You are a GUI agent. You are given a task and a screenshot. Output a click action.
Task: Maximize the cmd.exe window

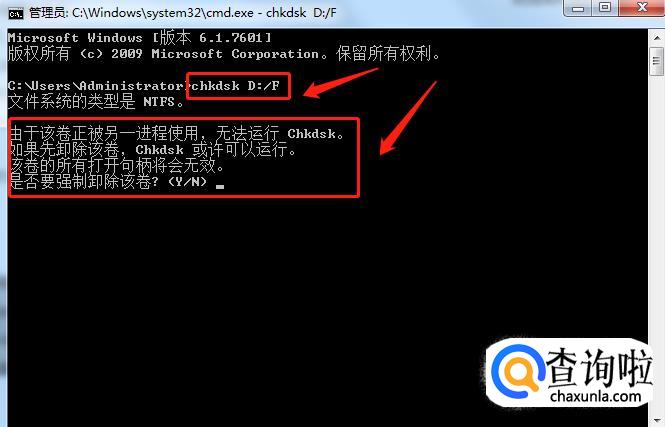tap(605, 8)
